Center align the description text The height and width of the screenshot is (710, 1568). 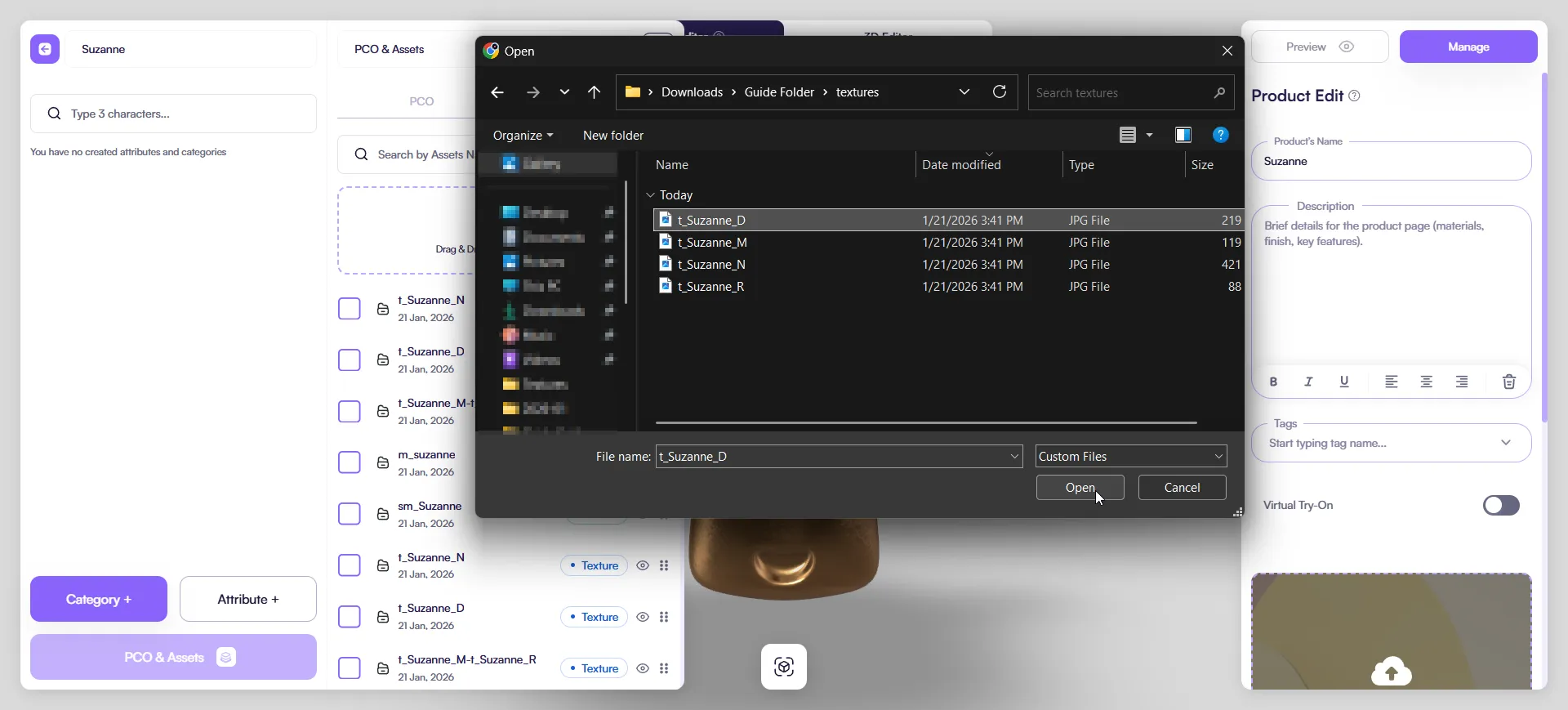(1426, 382)
